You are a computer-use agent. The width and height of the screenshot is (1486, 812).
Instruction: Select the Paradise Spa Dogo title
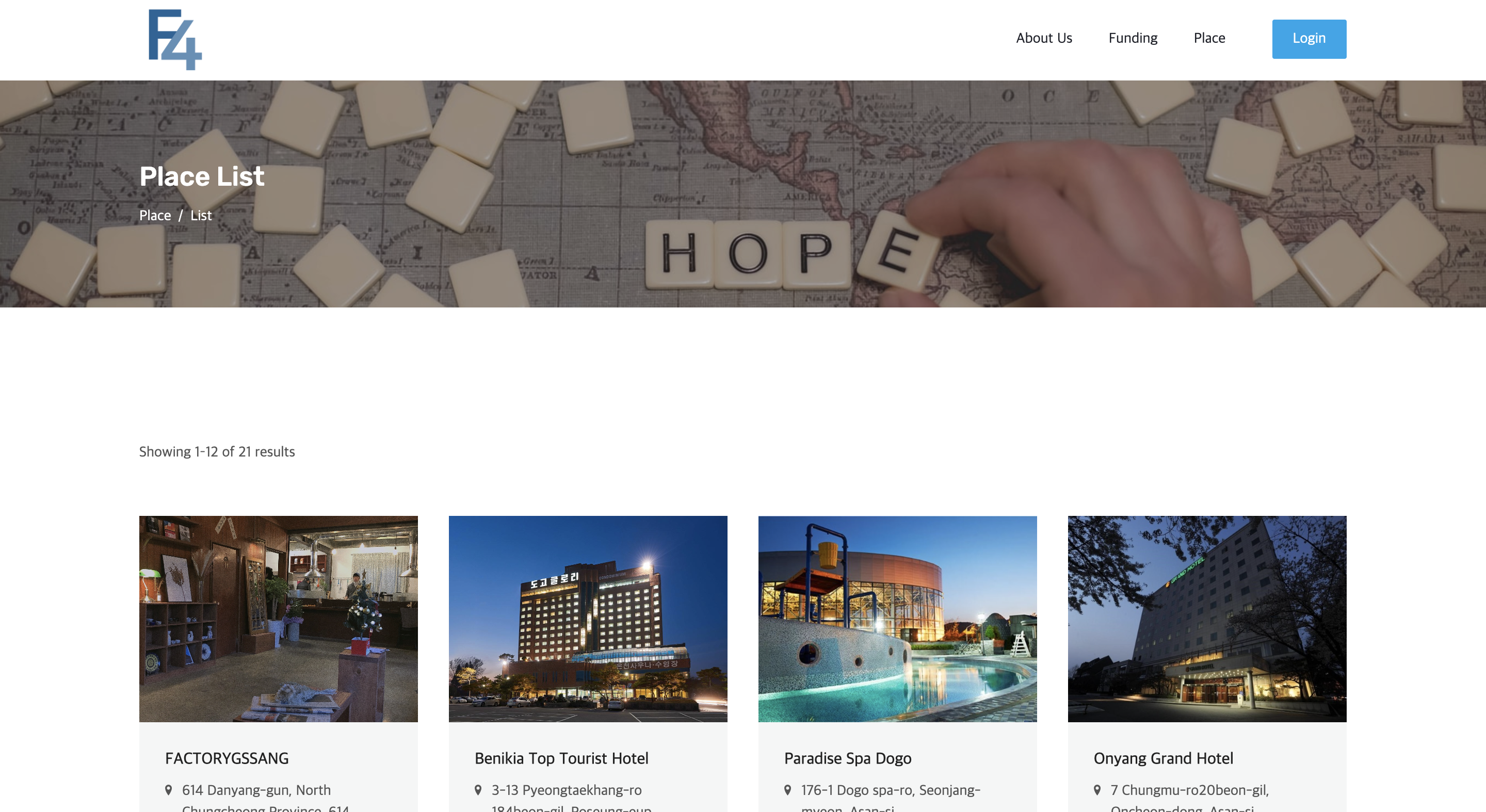point(847,758)
